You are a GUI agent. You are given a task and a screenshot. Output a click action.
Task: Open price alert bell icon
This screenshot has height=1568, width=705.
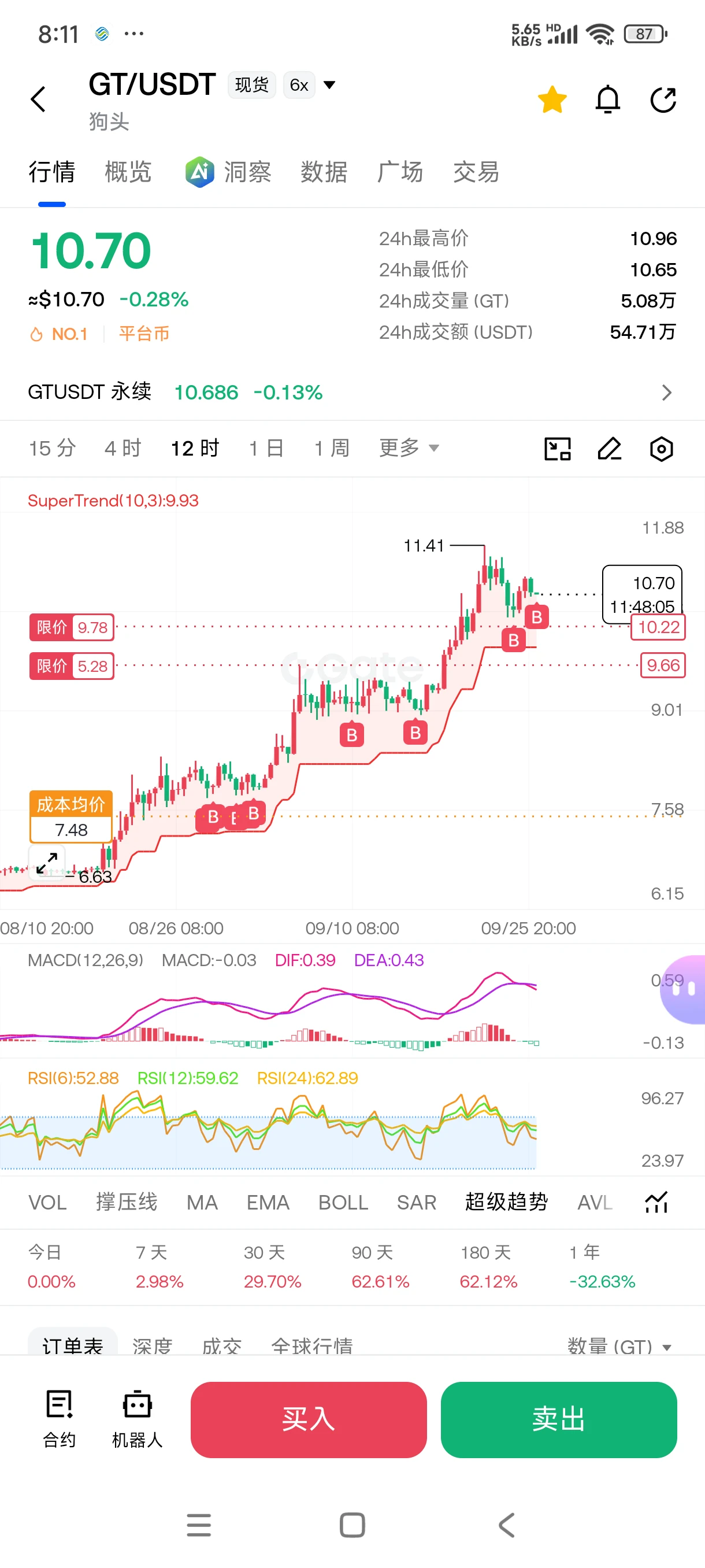[607, 100]
